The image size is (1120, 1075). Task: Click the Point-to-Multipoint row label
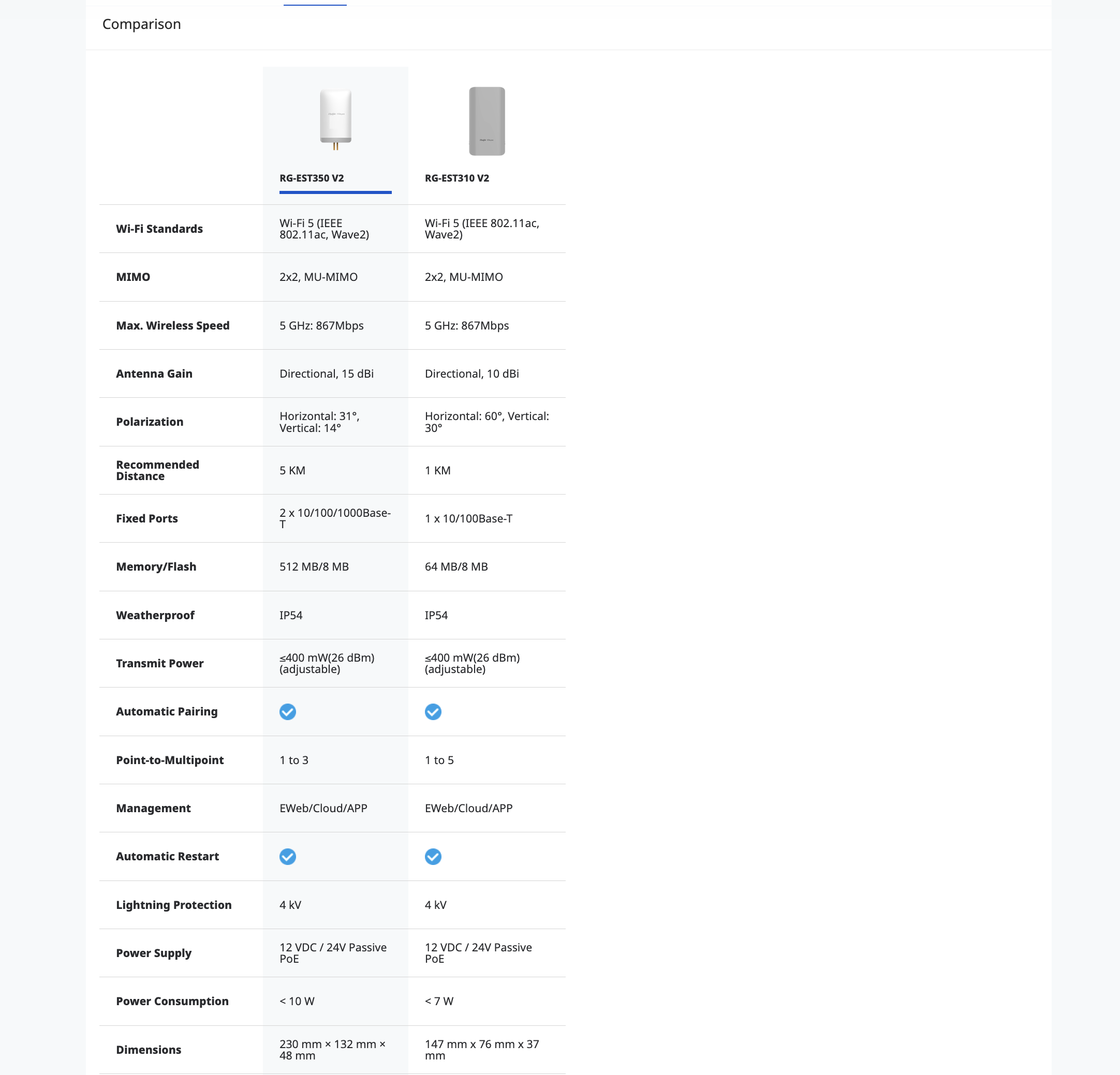pos(170,760)
